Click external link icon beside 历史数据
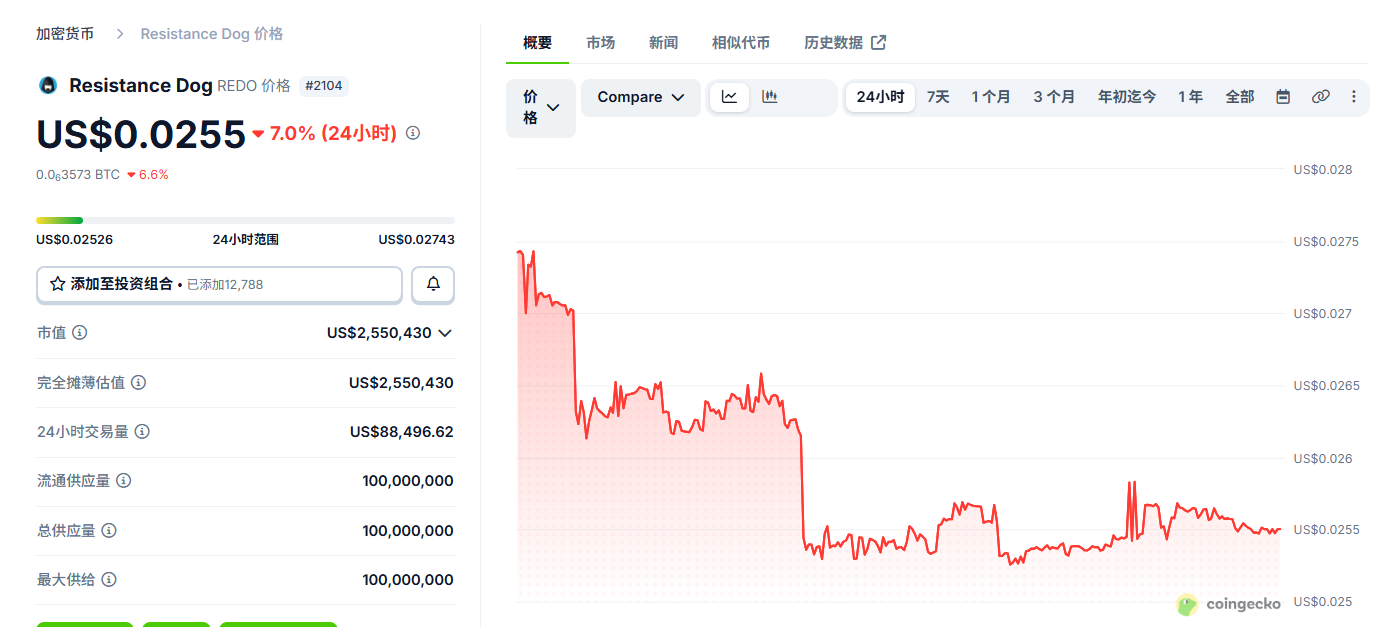The height and width of the screenshot is (627, 1397). tap(878, 42)
